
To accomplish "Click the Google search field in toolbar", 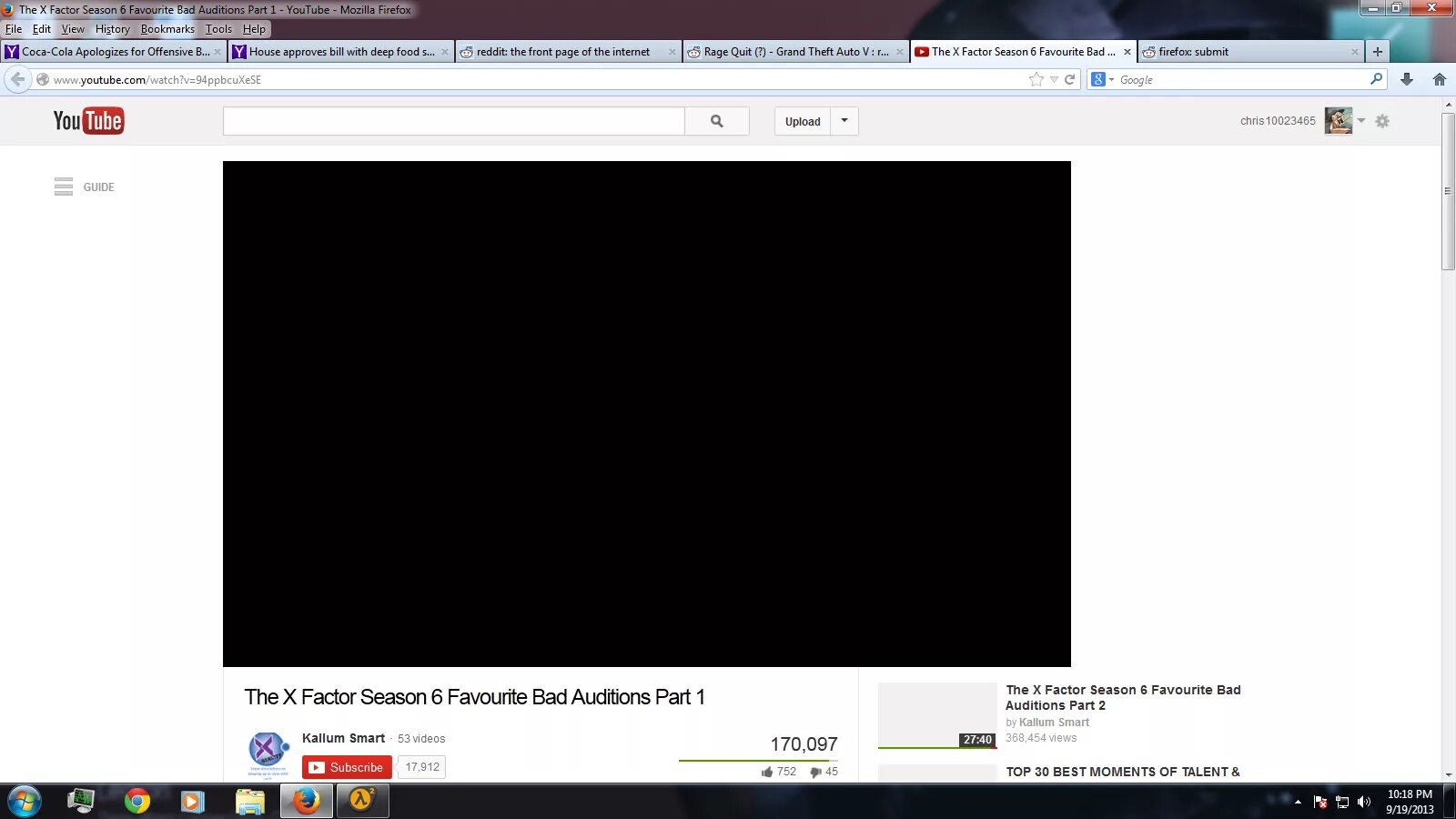I will coord(1242,79).
